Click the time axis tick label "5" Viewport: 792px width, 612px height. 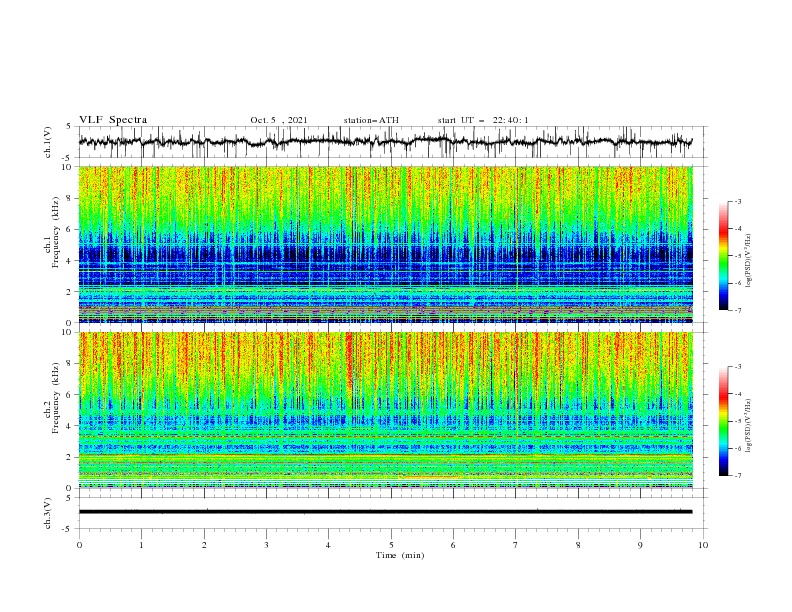tap(391, 545)
